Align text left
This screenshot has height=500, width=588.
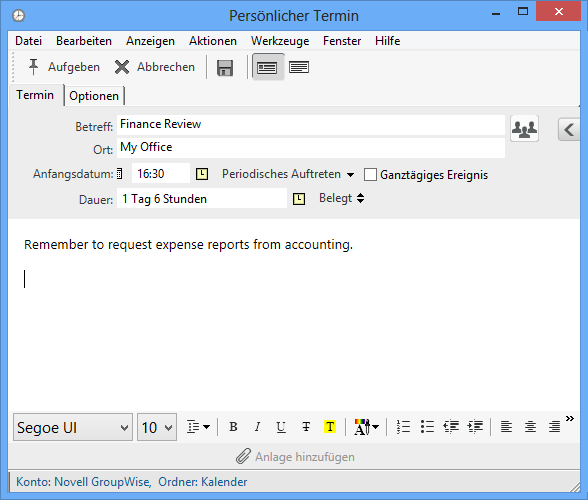coord(506,427)
